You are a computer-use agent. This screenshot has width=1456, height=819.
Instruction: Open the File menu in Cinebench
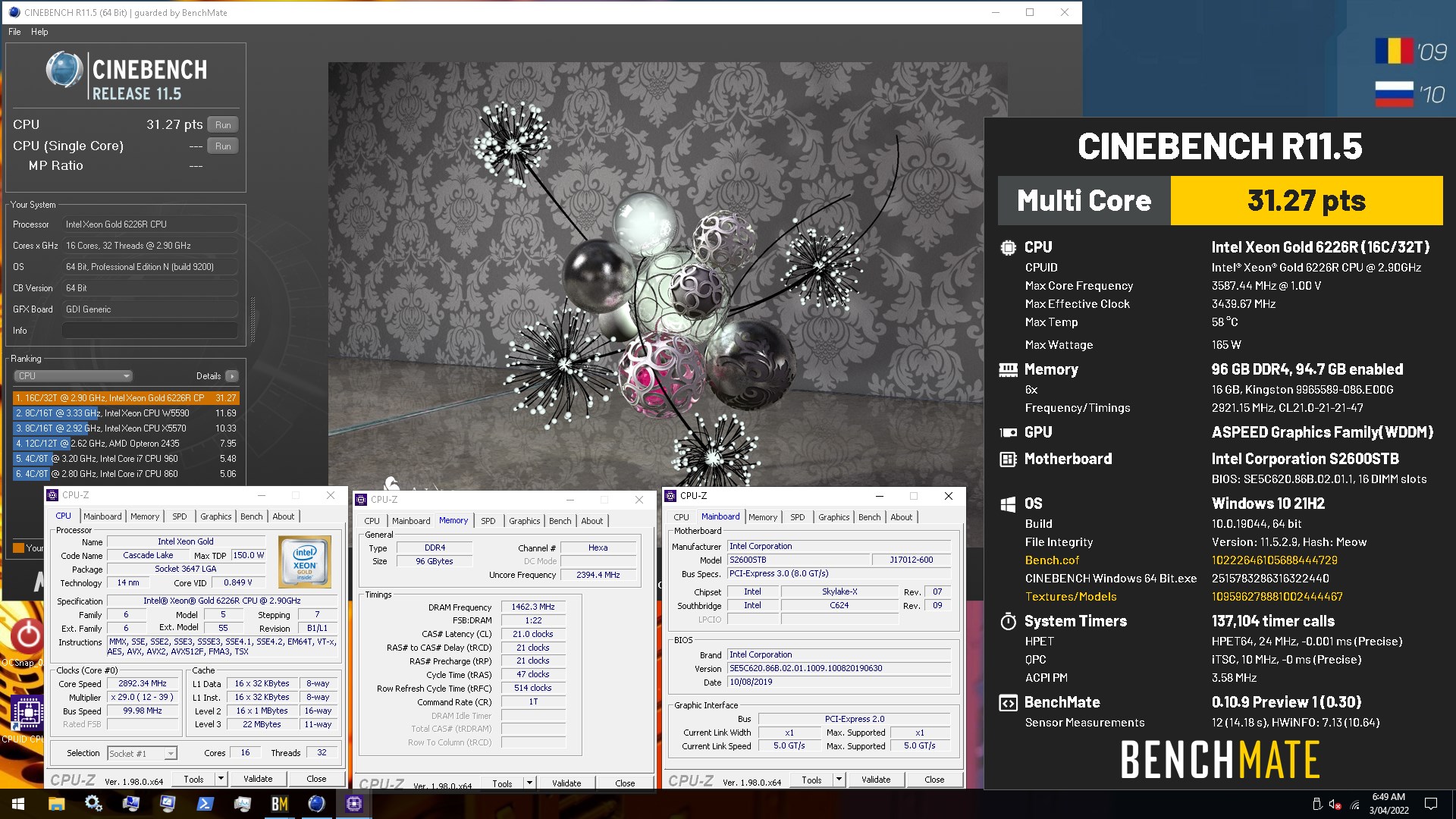coord(14,32)
